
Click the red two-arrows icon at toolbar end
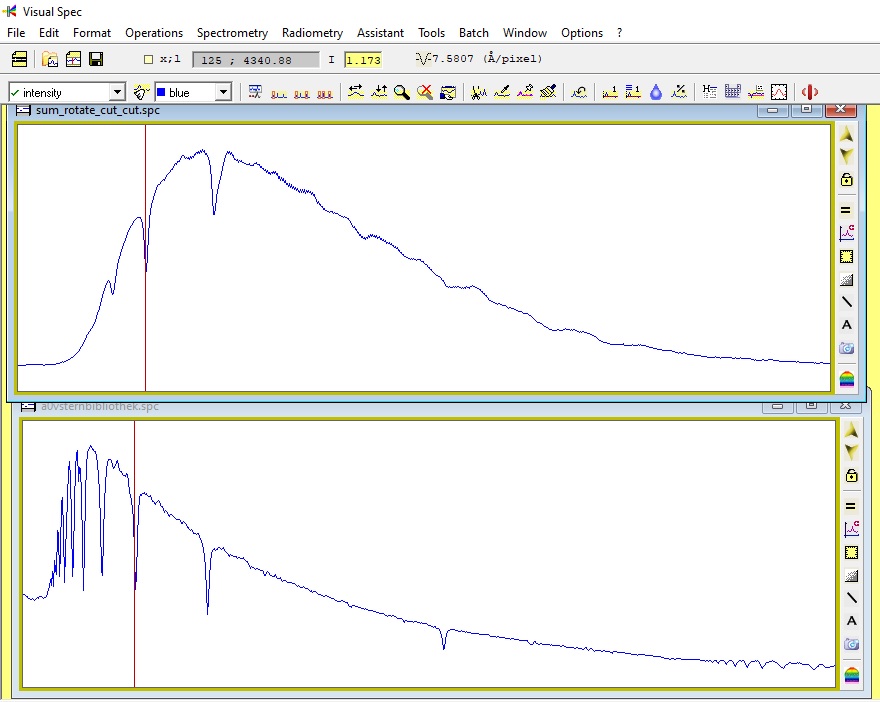809,92
